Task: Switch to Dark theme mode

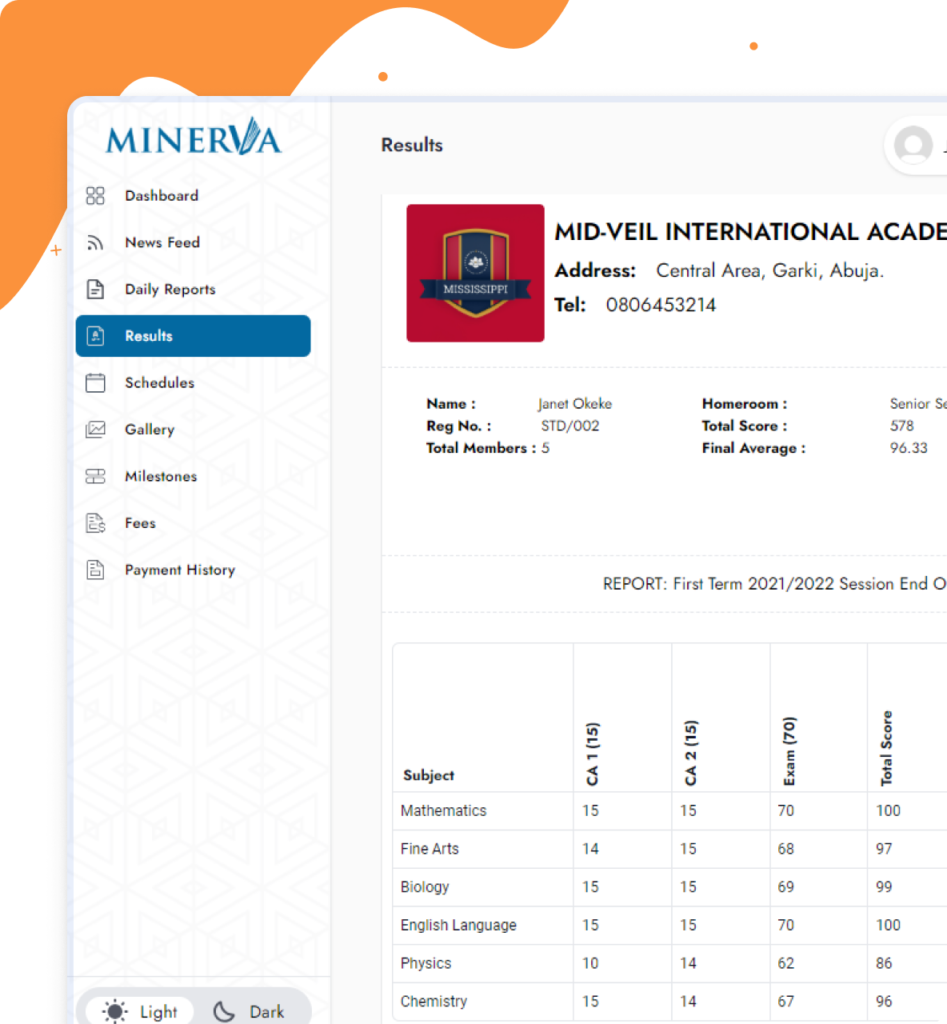Action: pyautogui.click(x=250, y=1011)
